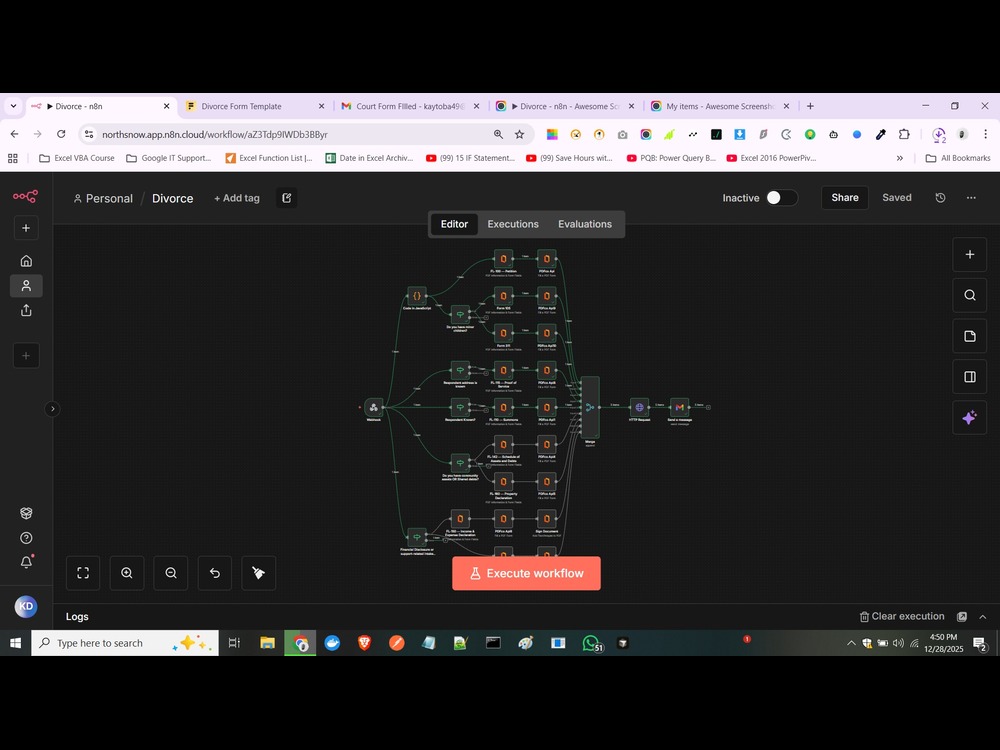The image size is (1000, 750).
Task: Click the Windows taskbar search box
Action: point(125,643)
